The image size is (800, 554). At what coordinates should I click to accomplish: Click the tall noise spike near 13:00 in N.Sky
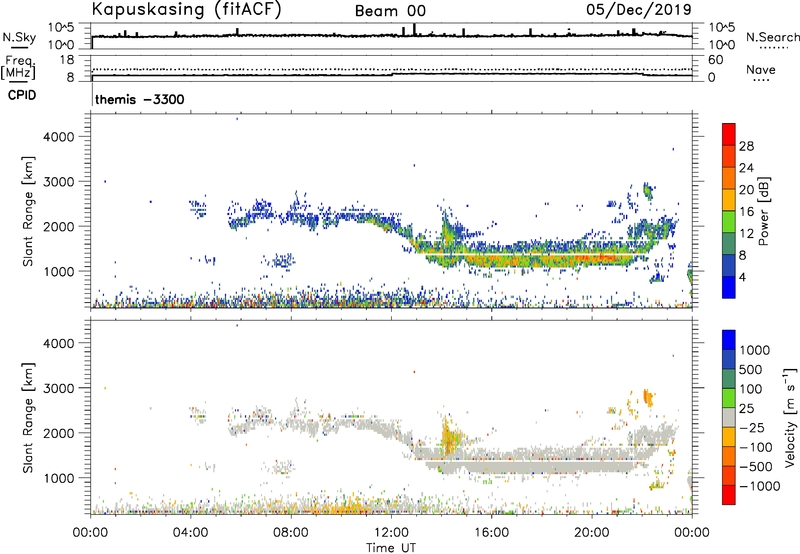point(414,30)
